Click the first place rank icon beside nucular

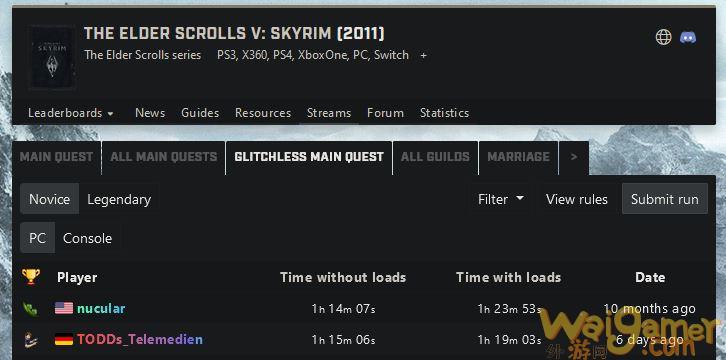pyautogui.click(x=30, y=308)
